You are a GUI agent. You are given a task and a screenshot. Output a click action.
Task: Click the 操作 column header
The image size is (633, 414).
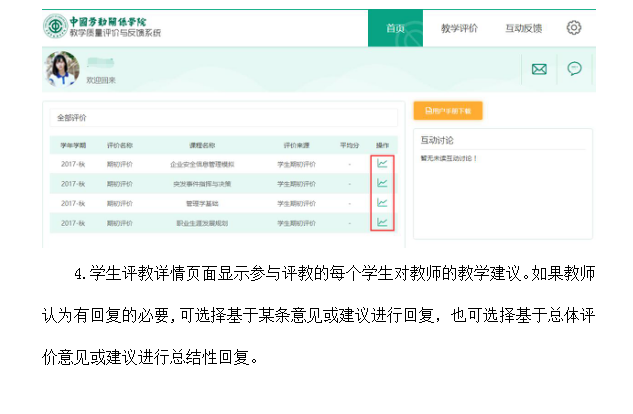381,144
